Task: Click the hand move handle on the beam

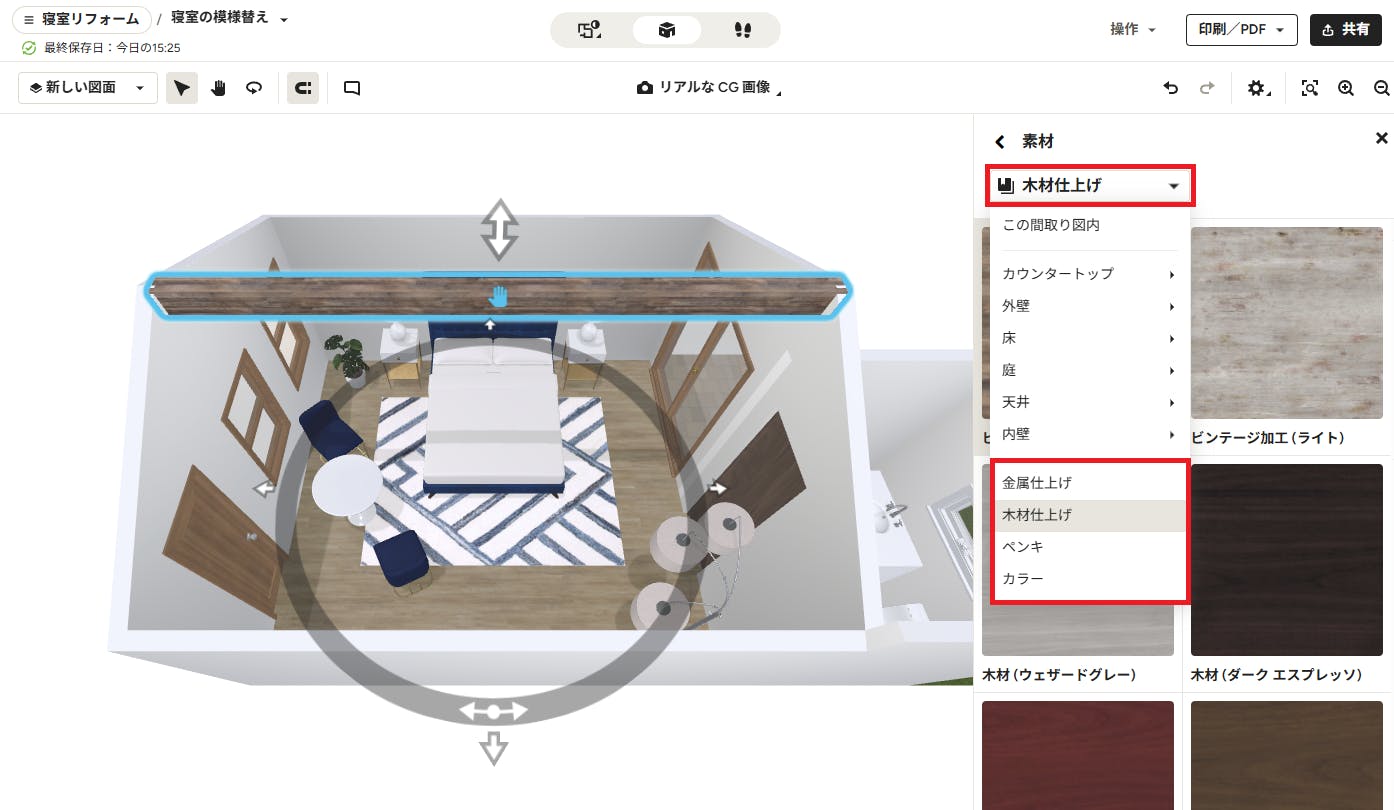Action: click(x=498, y=296)
